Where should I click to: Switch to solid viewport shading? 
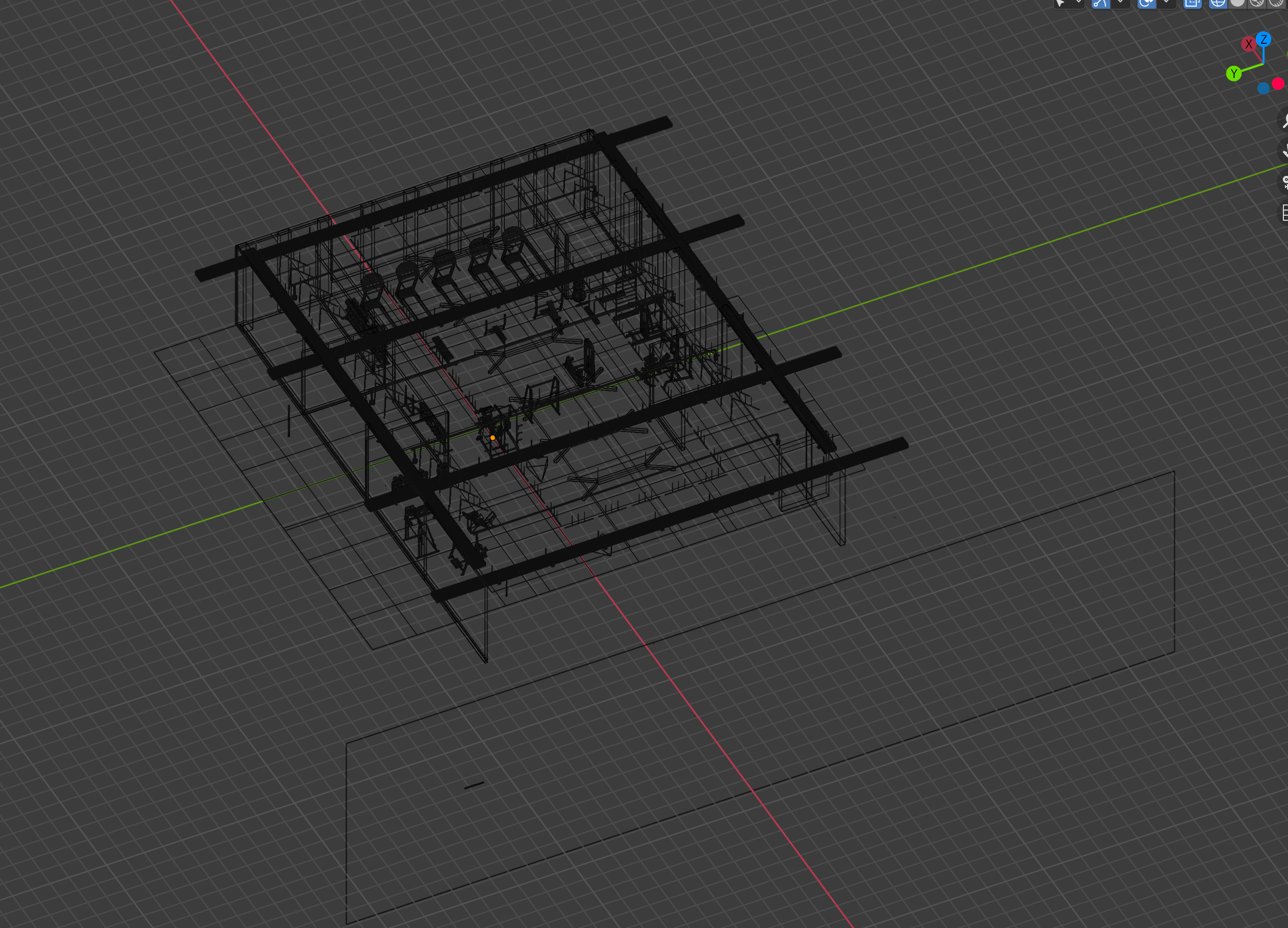click(x=1238, y=4)
